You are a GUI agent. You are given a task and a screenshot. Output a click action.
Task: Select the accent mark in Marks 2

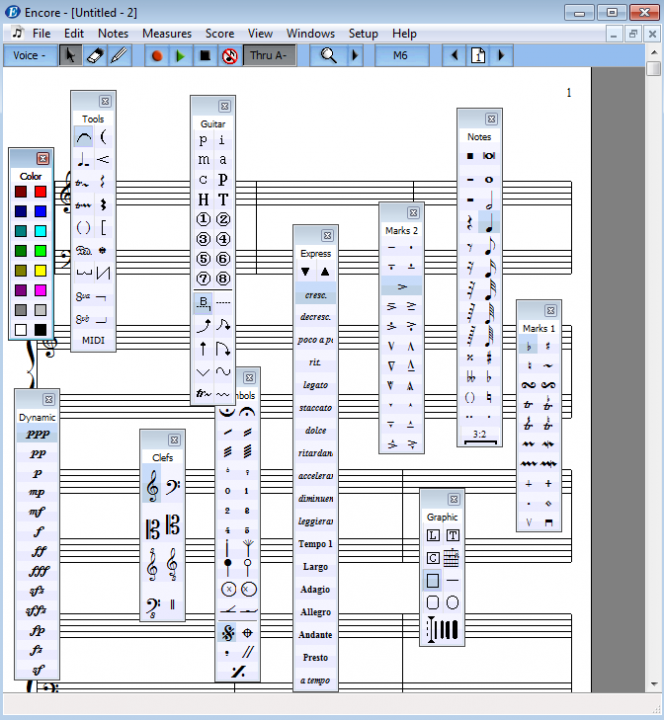click(x=402, y=287)
